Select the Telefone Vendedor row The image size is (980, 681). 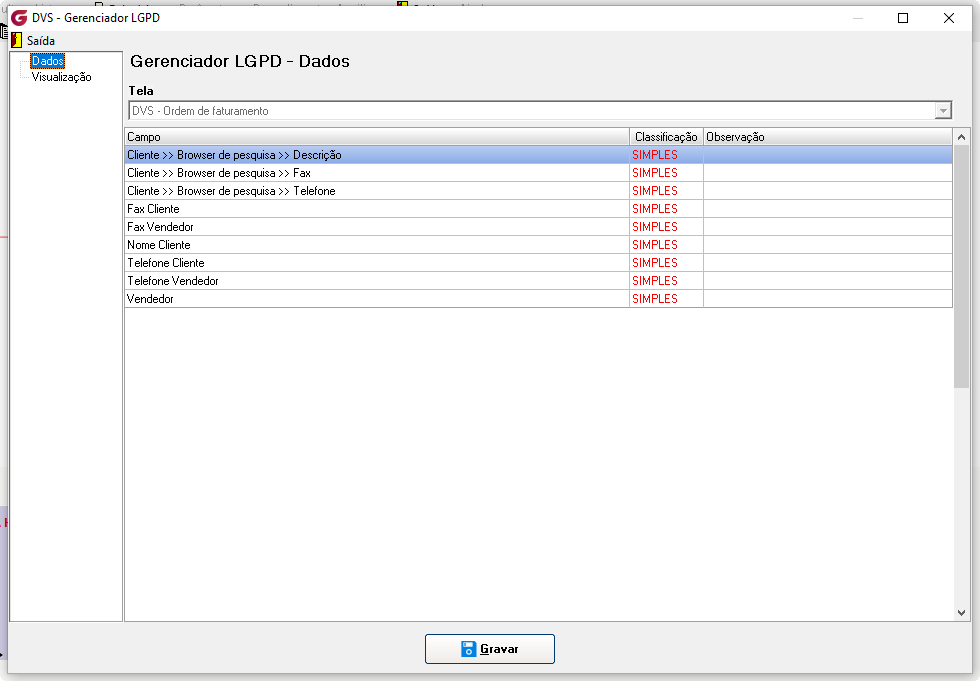coord(539,281)
